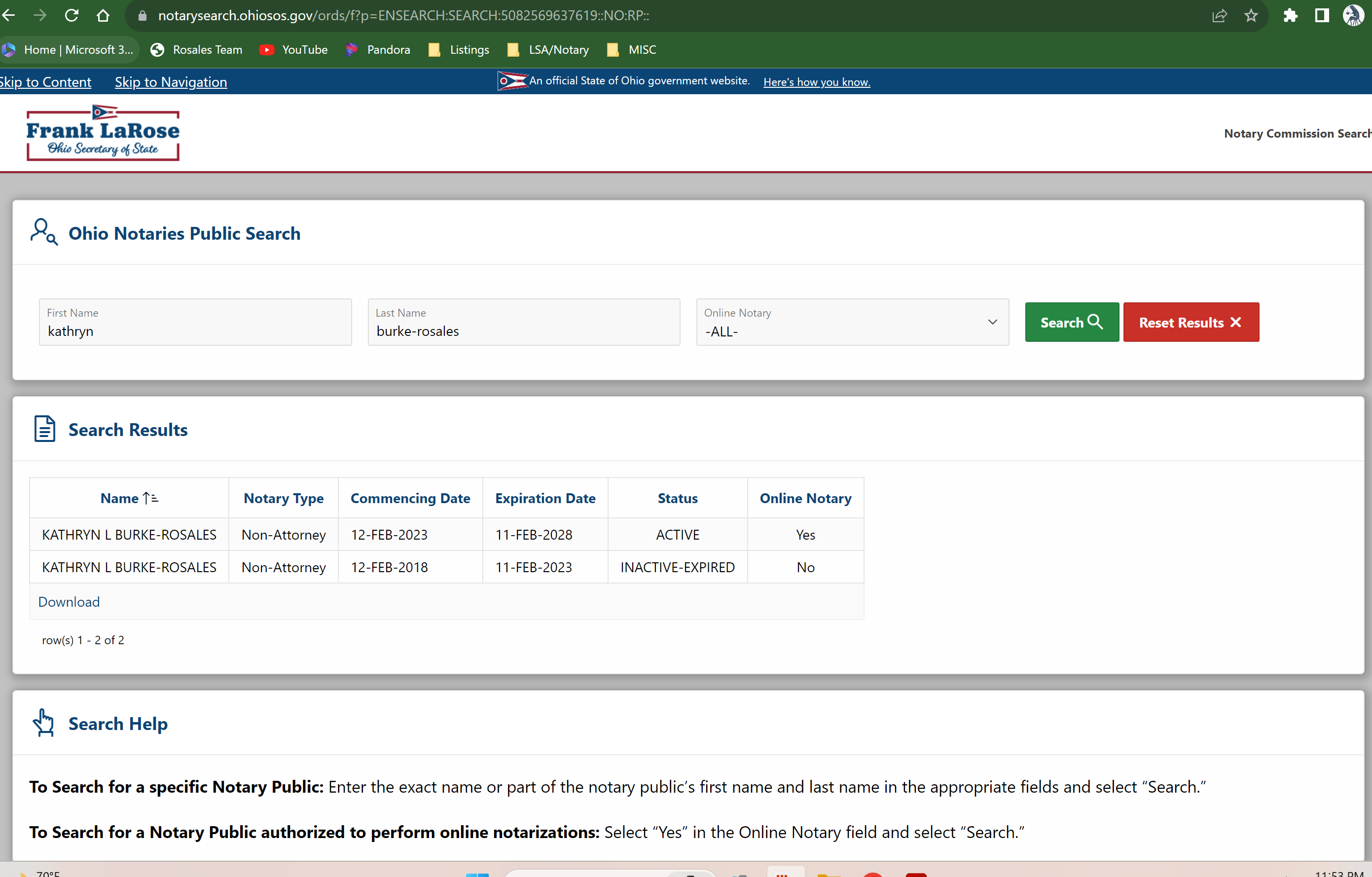Expand the Online Notary dropdown
This screenshot has width=1372, height=877.
pyautogui.click(x=852, y=322)
